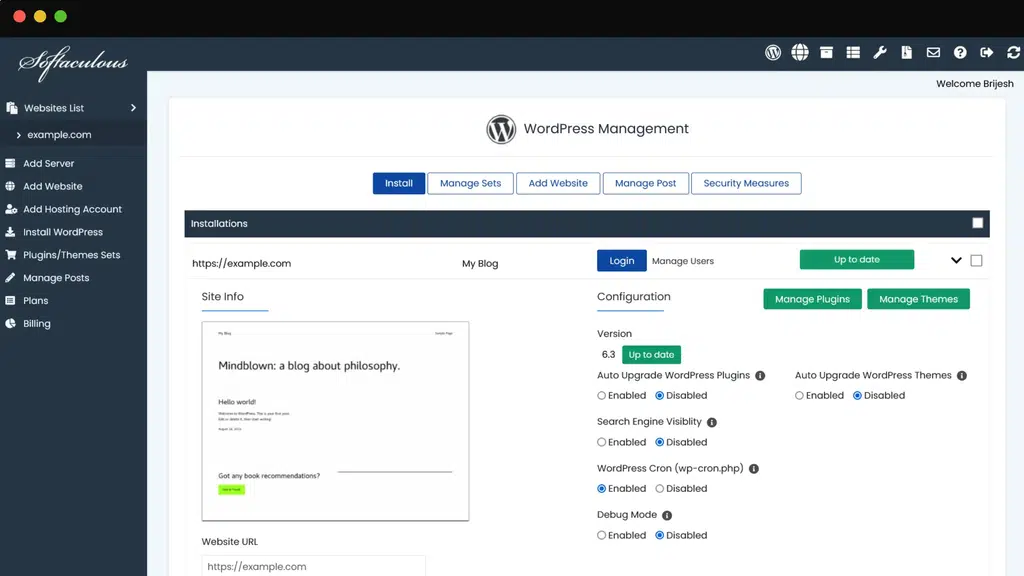Open Install WordPress in sidebar
The image size is (1024, 576).
click(x=63, y=232)
